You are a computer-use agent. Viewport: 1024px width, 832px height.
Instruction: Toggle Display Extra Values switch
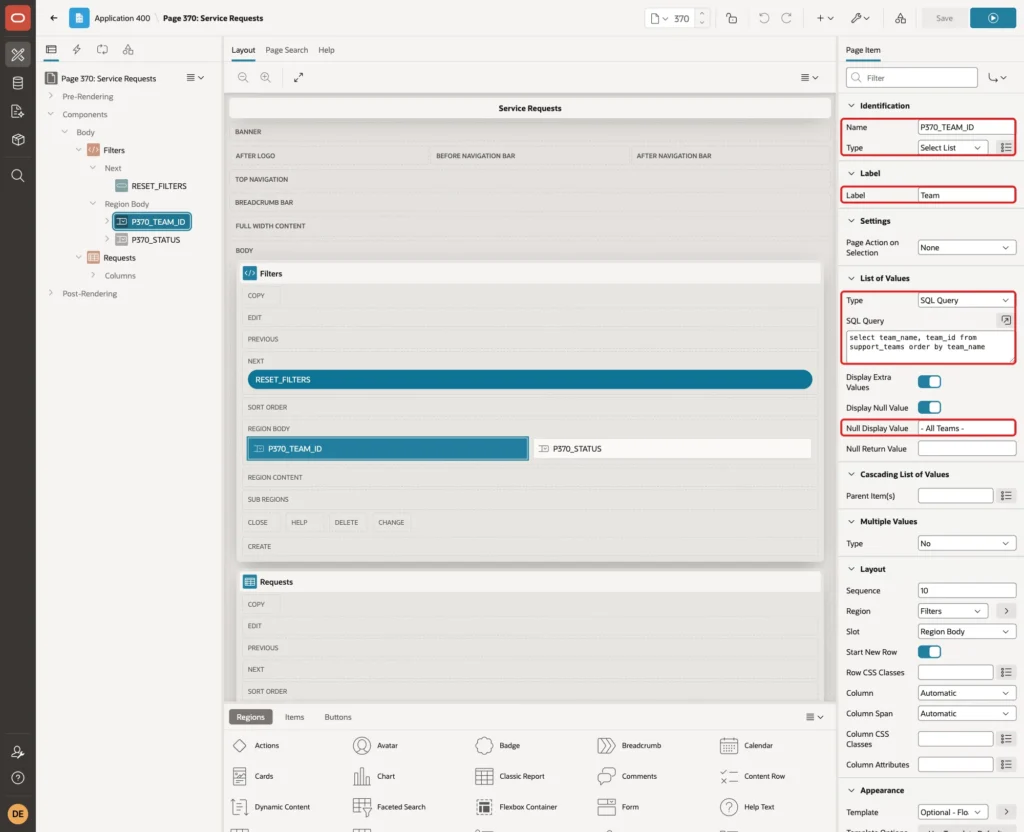click(929, 382)
